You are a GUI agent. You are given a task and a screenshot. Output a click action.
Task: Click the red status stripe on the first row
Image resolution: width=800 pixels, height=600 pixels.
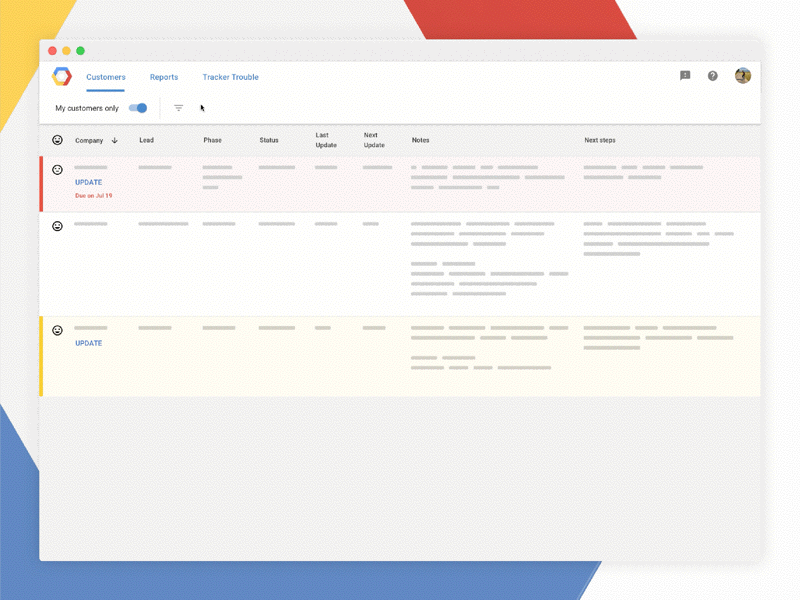[40, 180]
